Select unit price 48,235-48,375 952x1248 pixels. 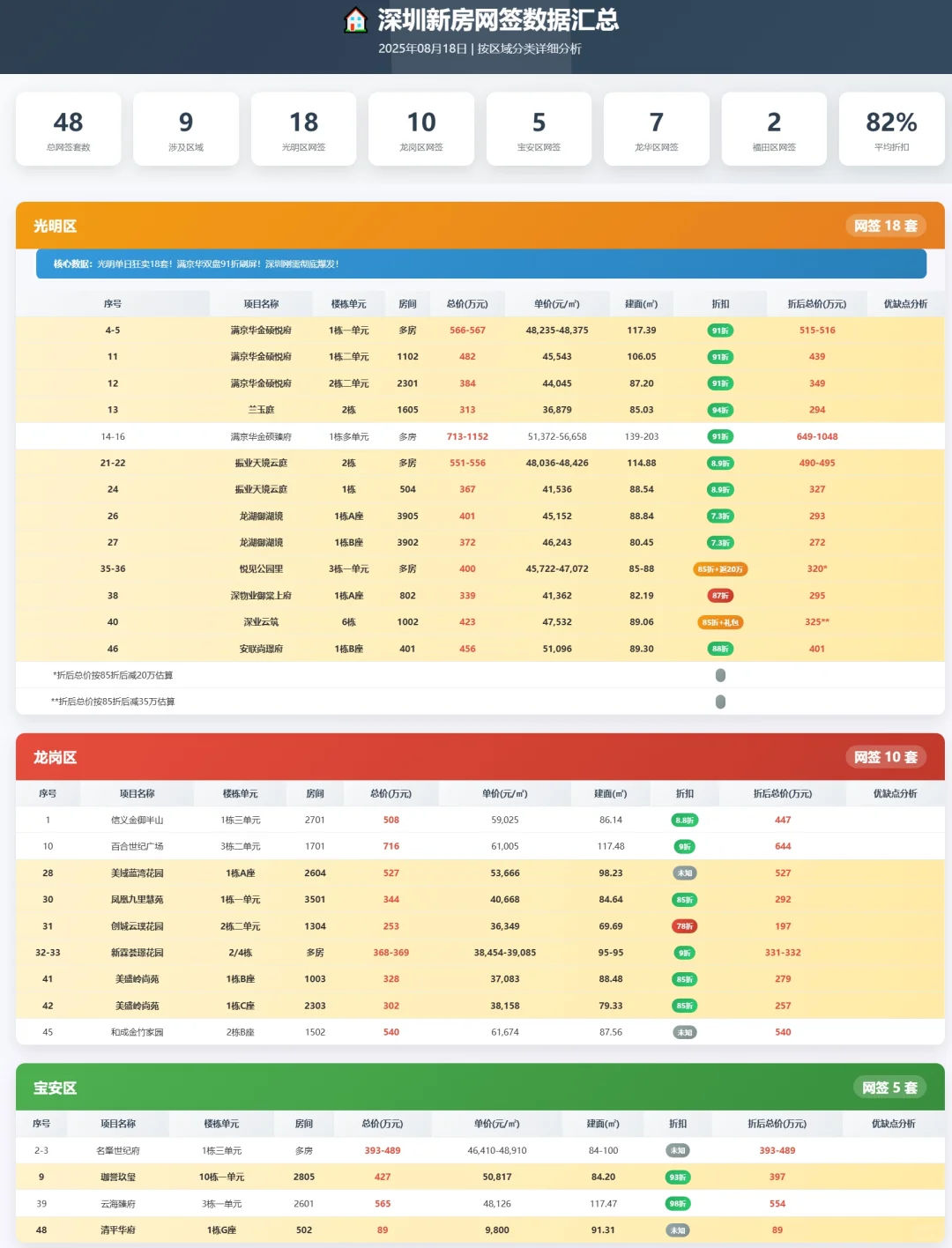point(557,331)
